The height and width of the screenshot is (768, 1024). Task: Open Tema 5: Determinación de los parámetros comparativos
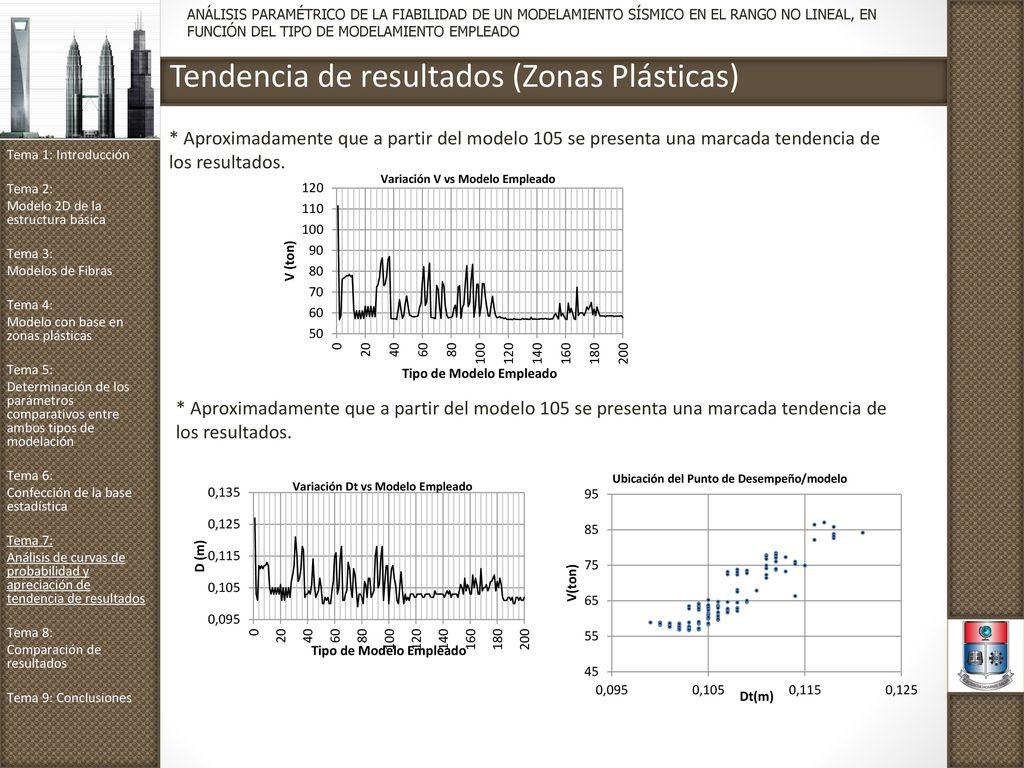click(68, 406)
